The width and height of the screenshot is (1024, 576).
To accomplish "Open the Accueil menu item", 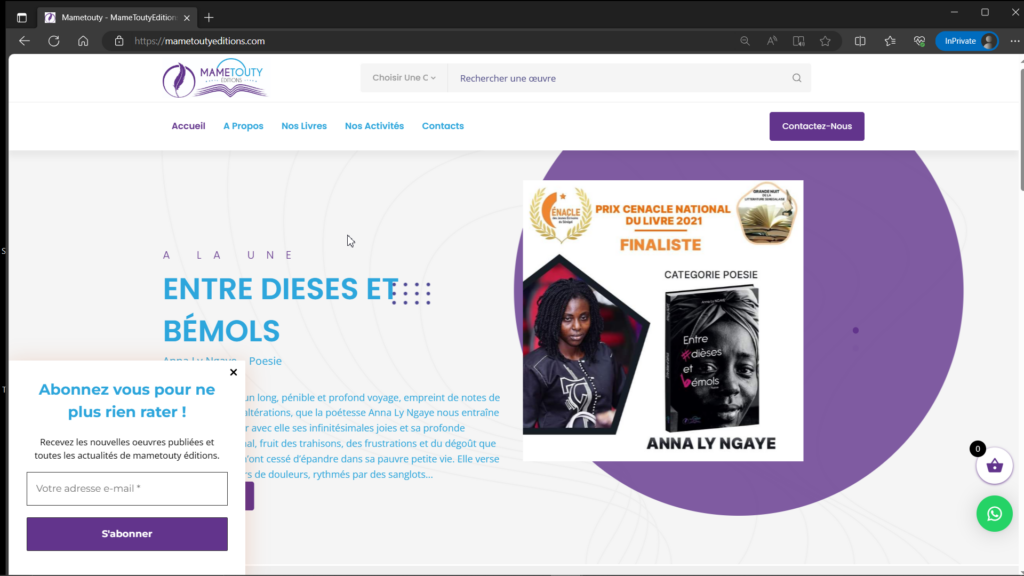I will 188,126.
